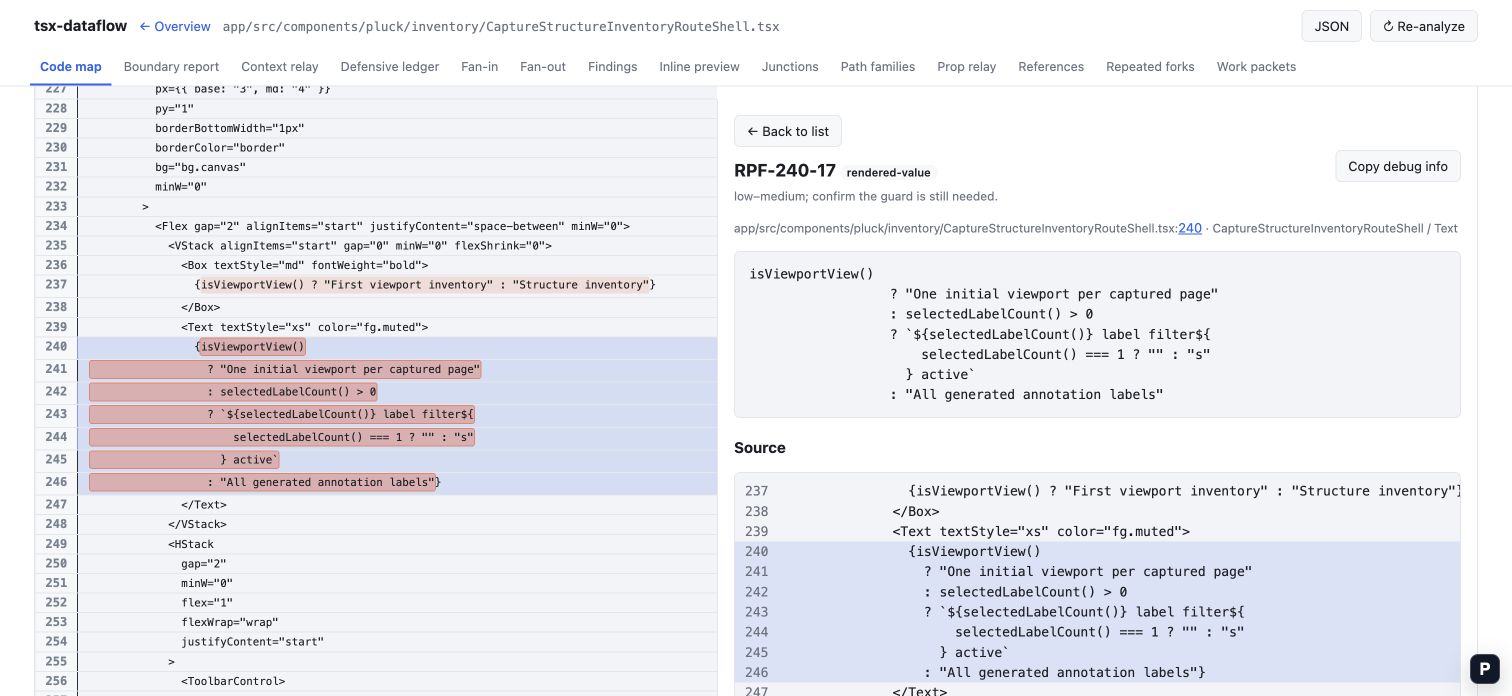
Task: Click the tsx-dataflow app title
Action: tap(81, 26)
